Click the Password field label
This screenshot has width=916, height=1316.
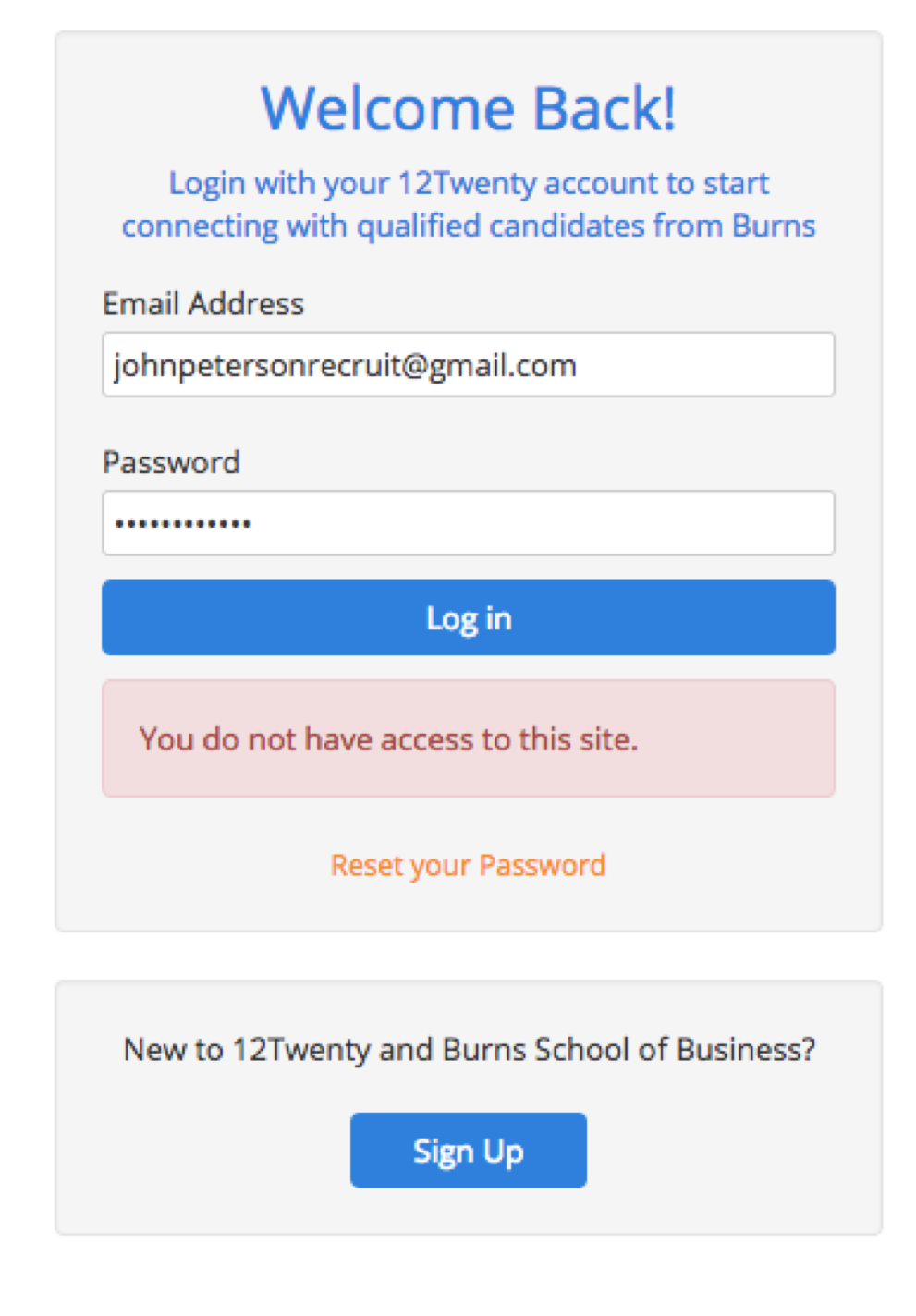click(171, 462)
